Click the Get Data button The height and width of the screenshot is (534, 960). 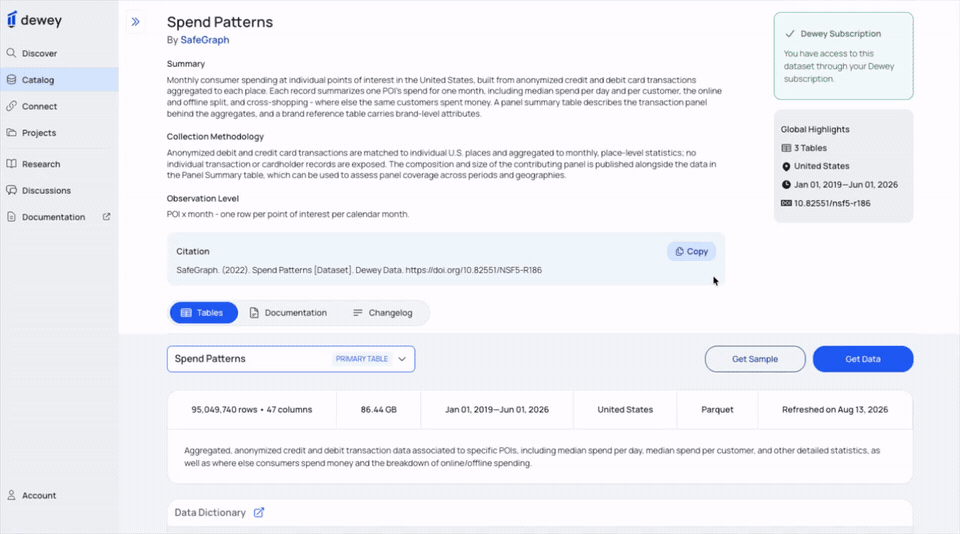click(x=863, y=359)
